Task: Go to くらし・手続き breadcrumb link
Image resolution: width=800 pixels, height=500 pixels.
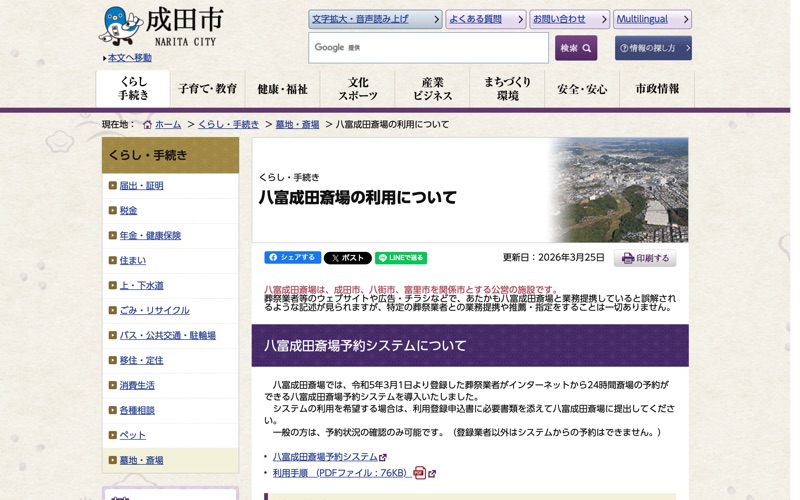Action: click(229, 124)
